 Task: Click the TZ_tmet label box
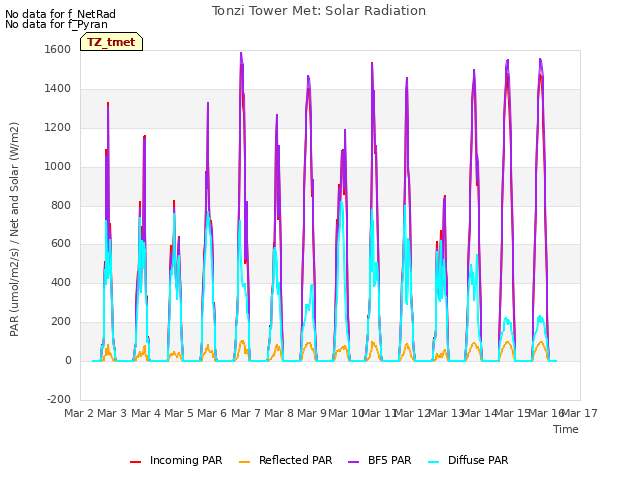coord(111,42)
